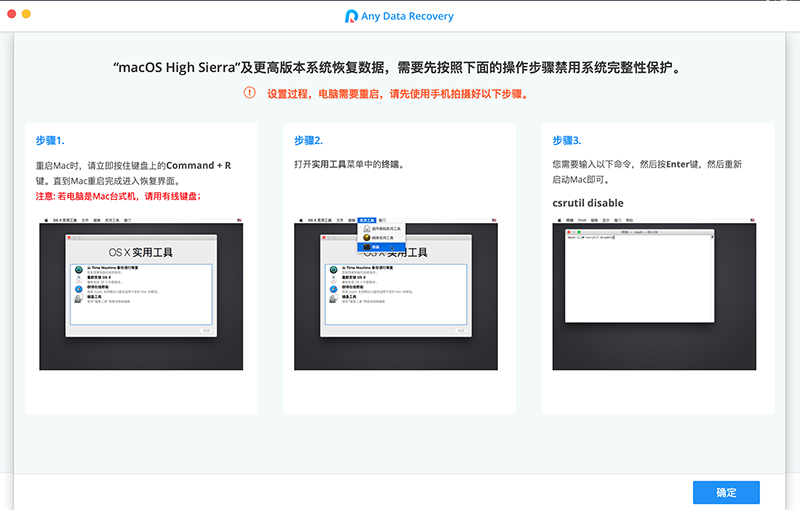800x510 pixels.
Task: Click the Any Data Recovery title text
Action: pos(407,16)
